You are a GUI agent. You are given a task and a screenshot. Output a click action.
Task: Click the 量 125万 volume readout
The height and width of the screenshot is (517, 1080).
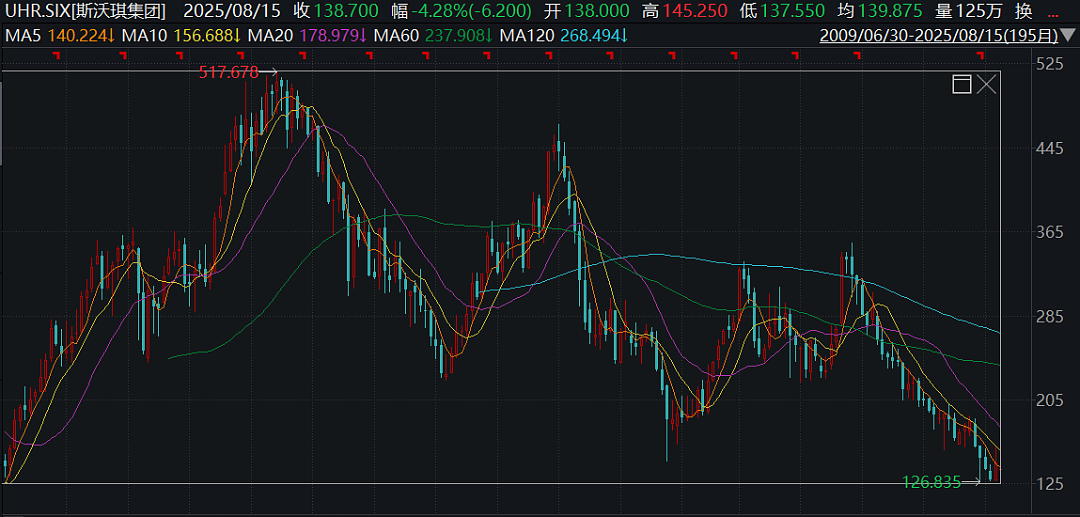tap(972, 10)
